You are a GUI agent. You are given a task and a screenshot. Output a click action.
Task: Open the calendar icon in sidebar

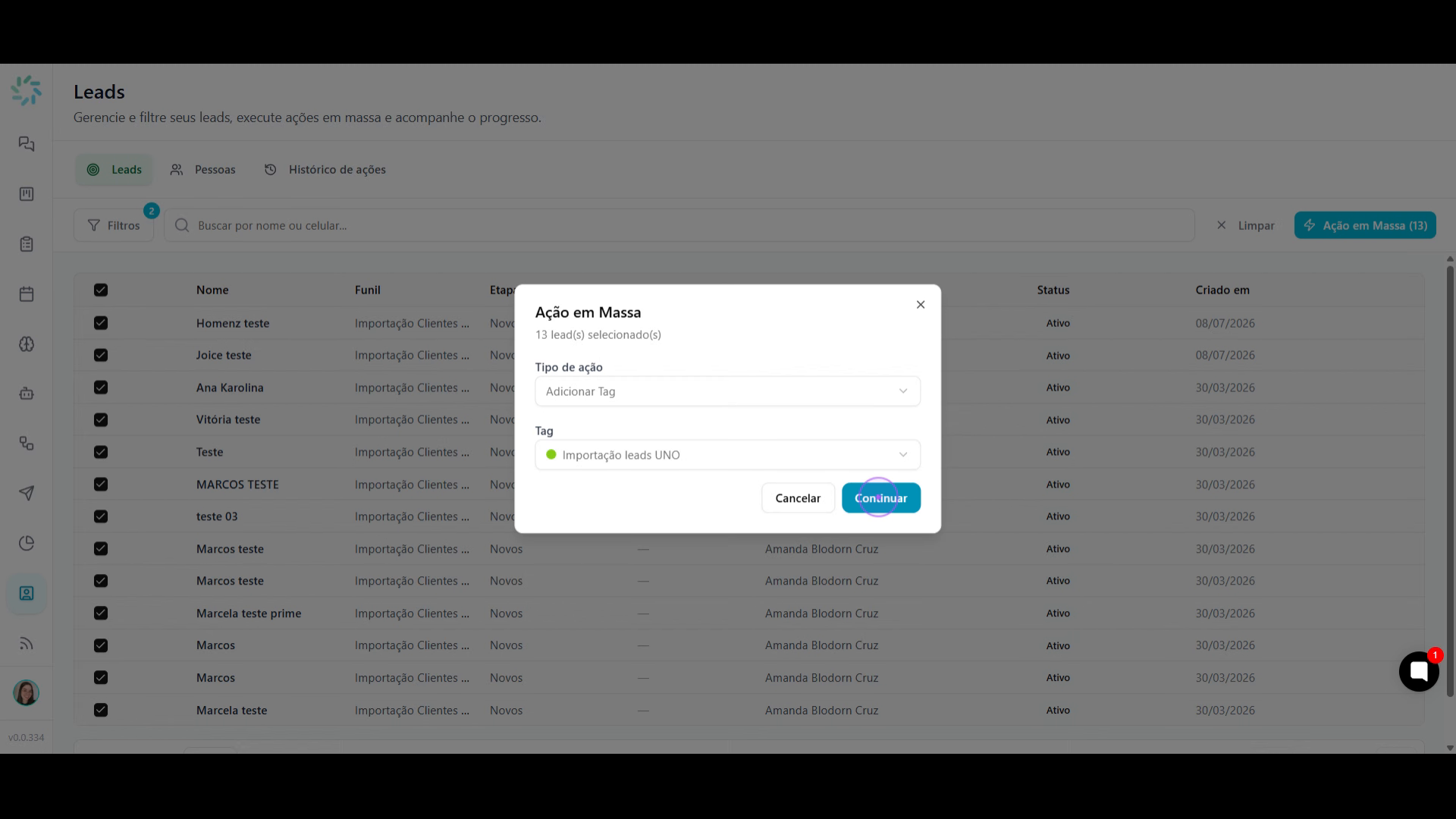pos(27,294)
